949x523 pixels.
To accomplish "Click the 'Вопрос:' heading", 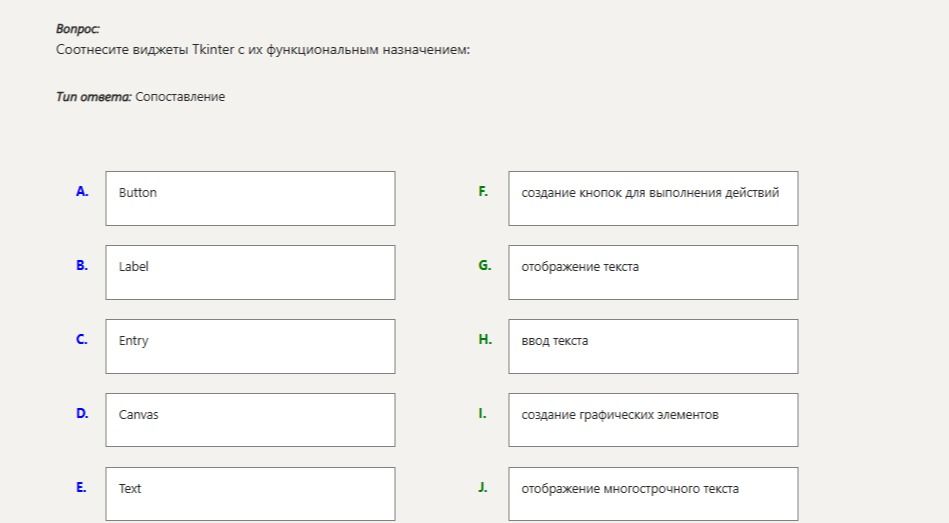I will pos(77,28).
